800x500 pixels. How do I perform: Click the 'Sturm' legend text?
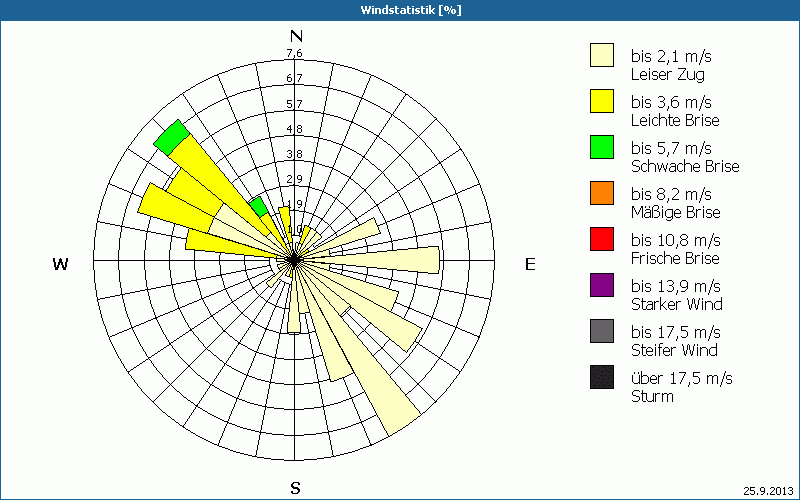click(x=652, y=396)
